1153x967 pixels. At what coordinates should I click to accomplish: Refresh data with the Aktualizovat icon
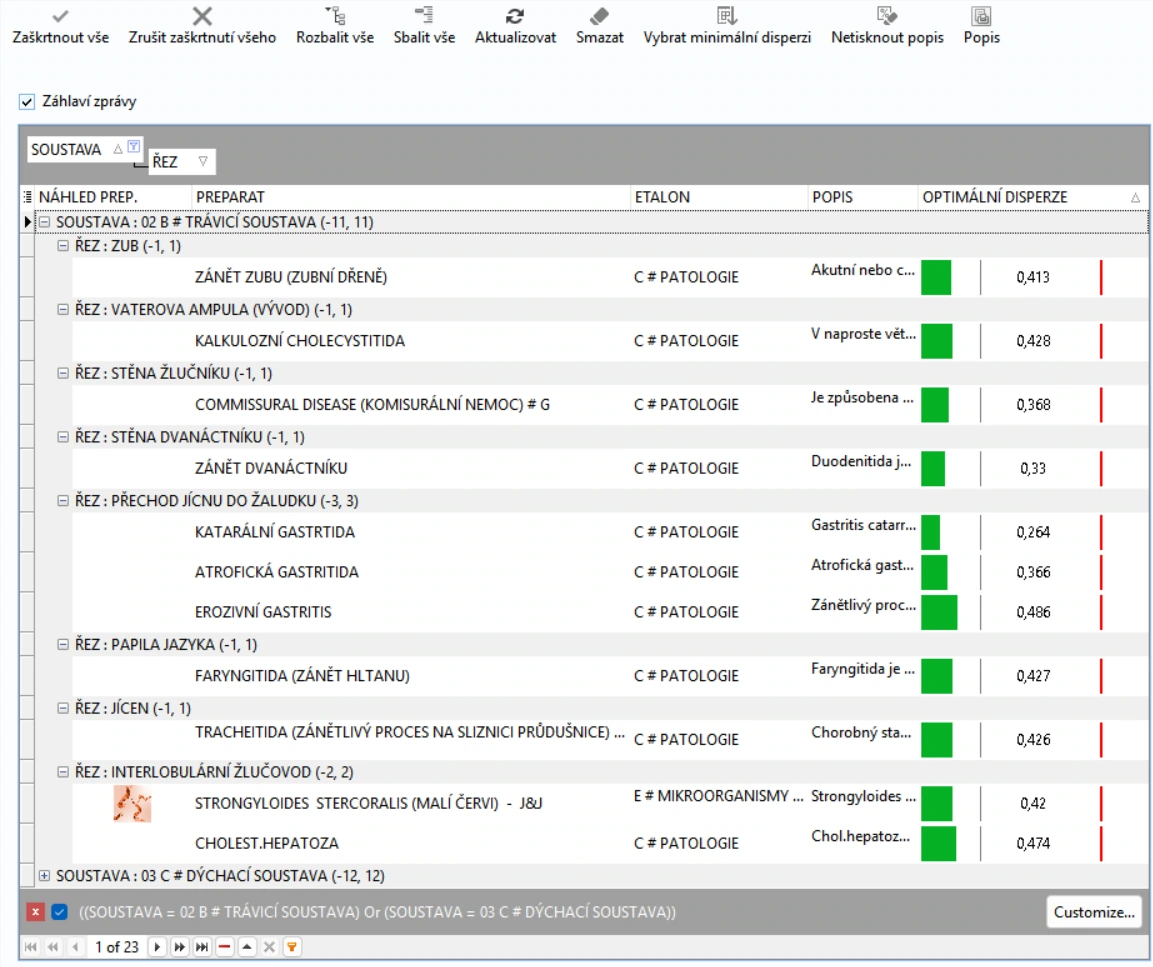click(x=515, y=15)
